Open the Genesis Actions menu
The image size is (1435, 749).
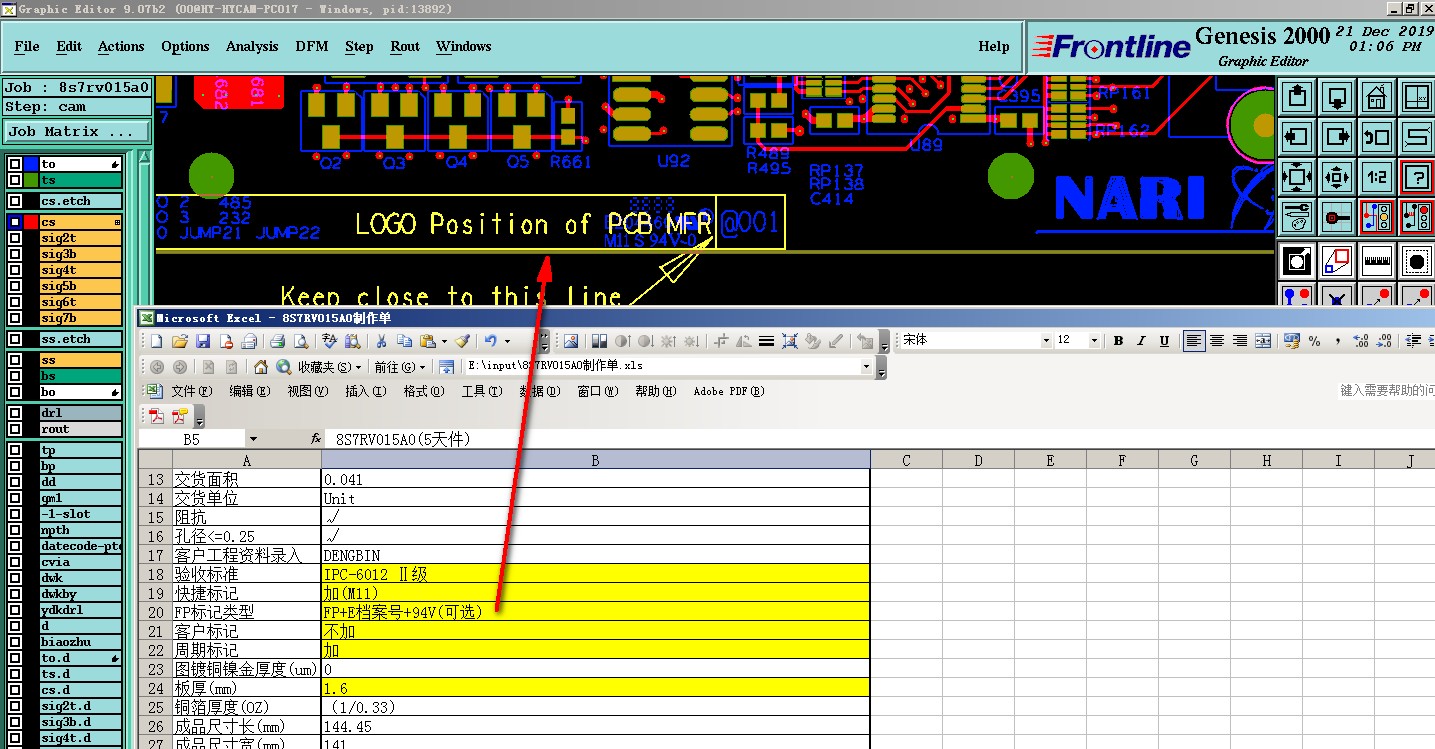121,46
